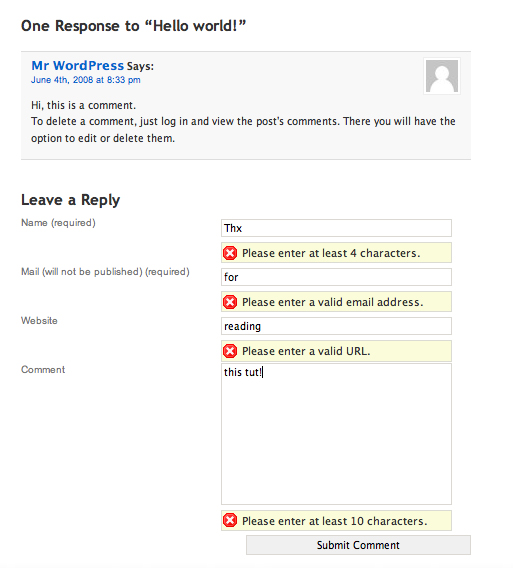Click the error icon beside valid email message

230,302
